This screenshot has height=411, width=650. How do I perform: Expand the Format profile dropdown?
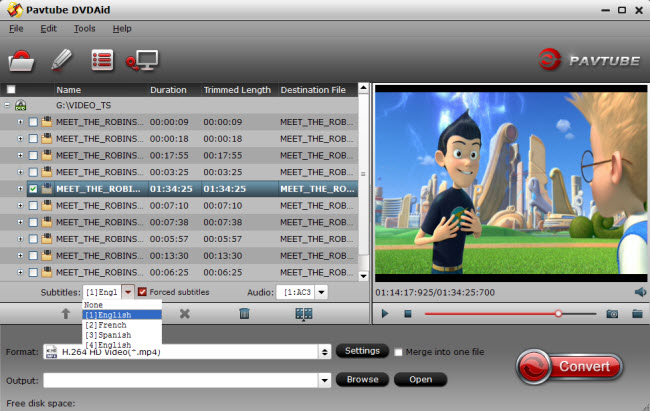(x=325, y=352)
